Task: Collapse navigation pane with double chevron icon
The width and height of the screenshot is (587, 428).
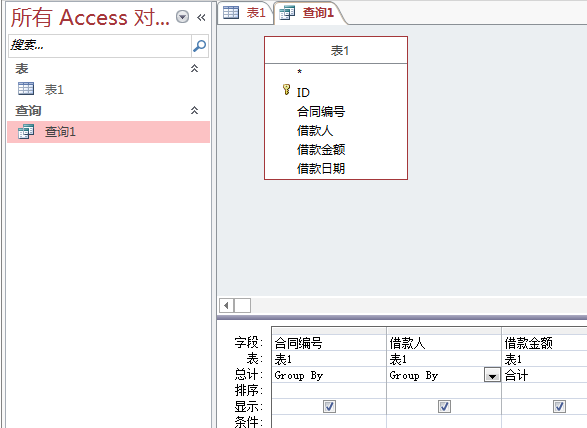Action: tap(201, 17)
